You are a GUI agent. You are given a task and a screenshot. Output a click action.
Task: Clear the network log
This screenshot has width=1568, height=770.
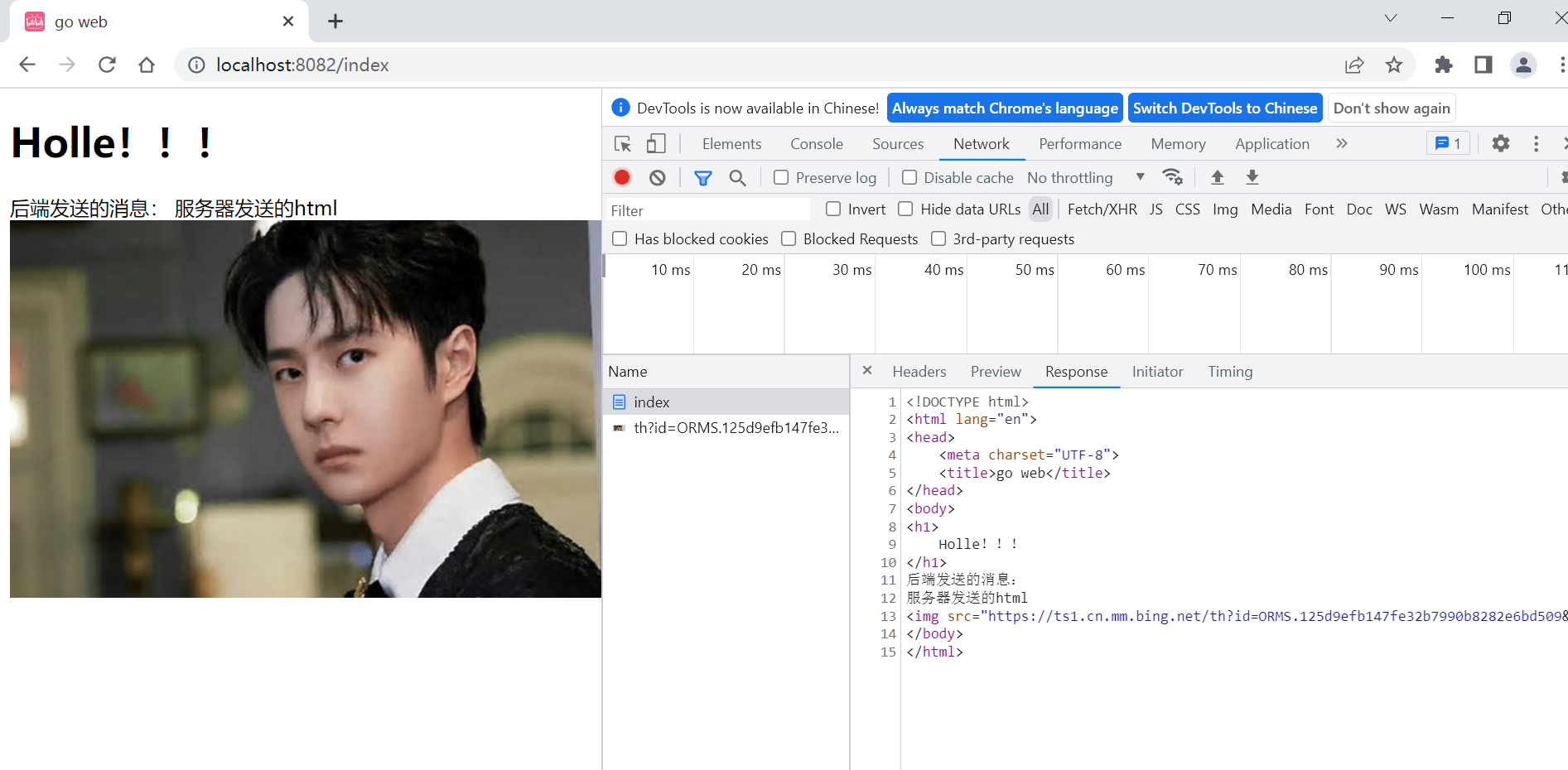[658, 177]
